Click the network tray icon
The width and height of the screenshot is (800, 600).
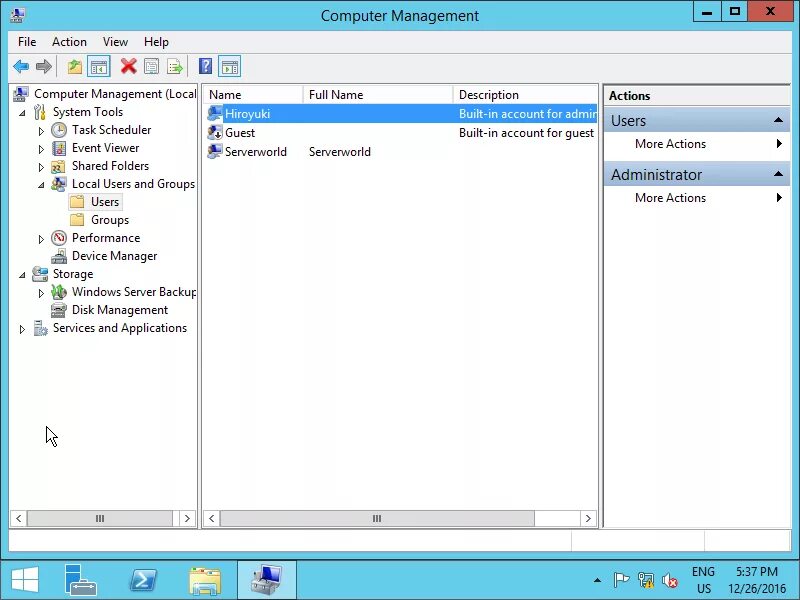click(x=646, y=580)
